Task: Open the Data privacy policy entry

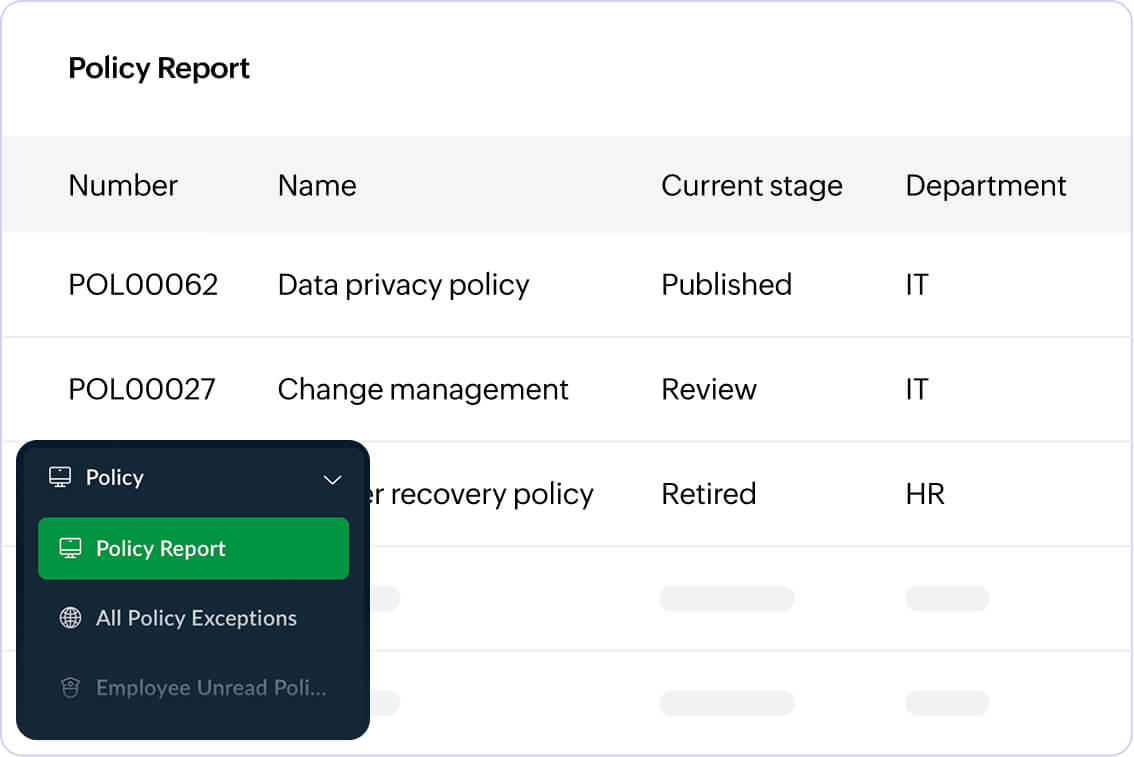Action: pyautogui.click(x=403, y=285)
